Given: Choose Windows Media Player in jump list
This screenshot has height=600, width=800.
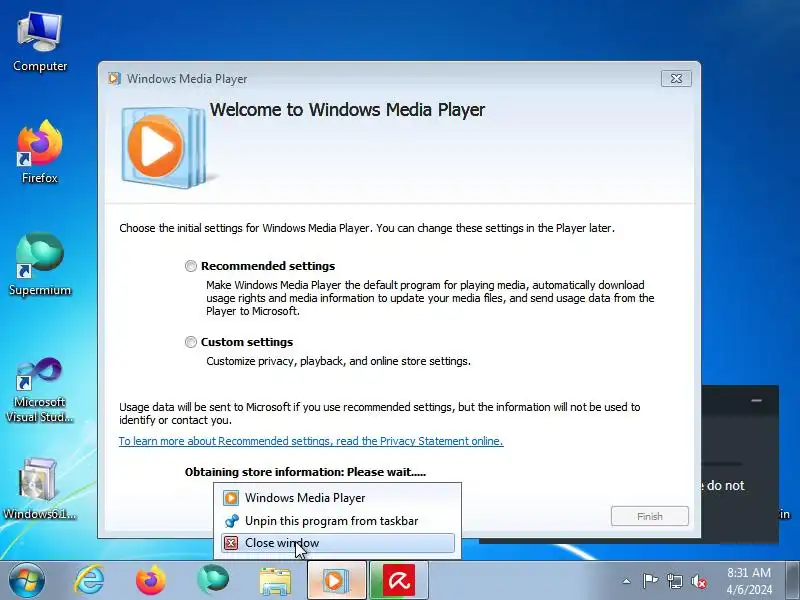Looking at the screenshot, I should (x=338, y=497).
